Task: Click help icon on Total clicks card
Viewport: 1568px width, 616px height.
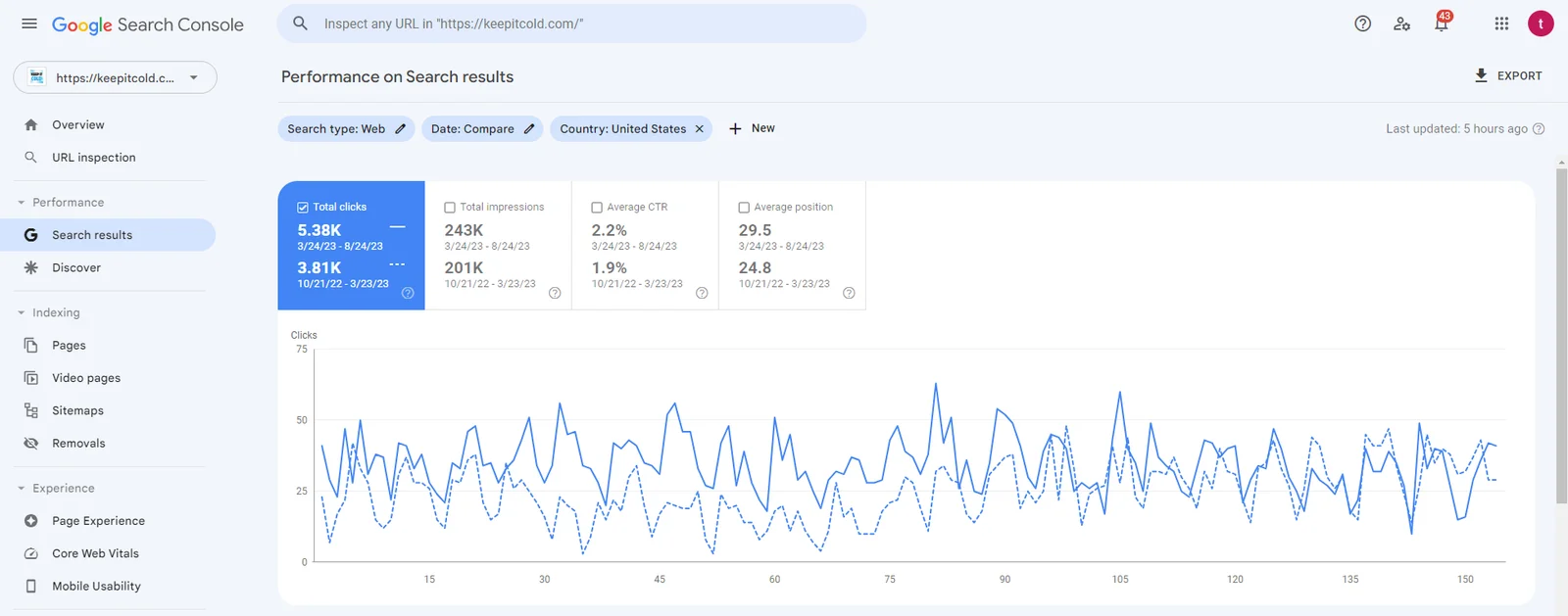Action: [408, 293]
